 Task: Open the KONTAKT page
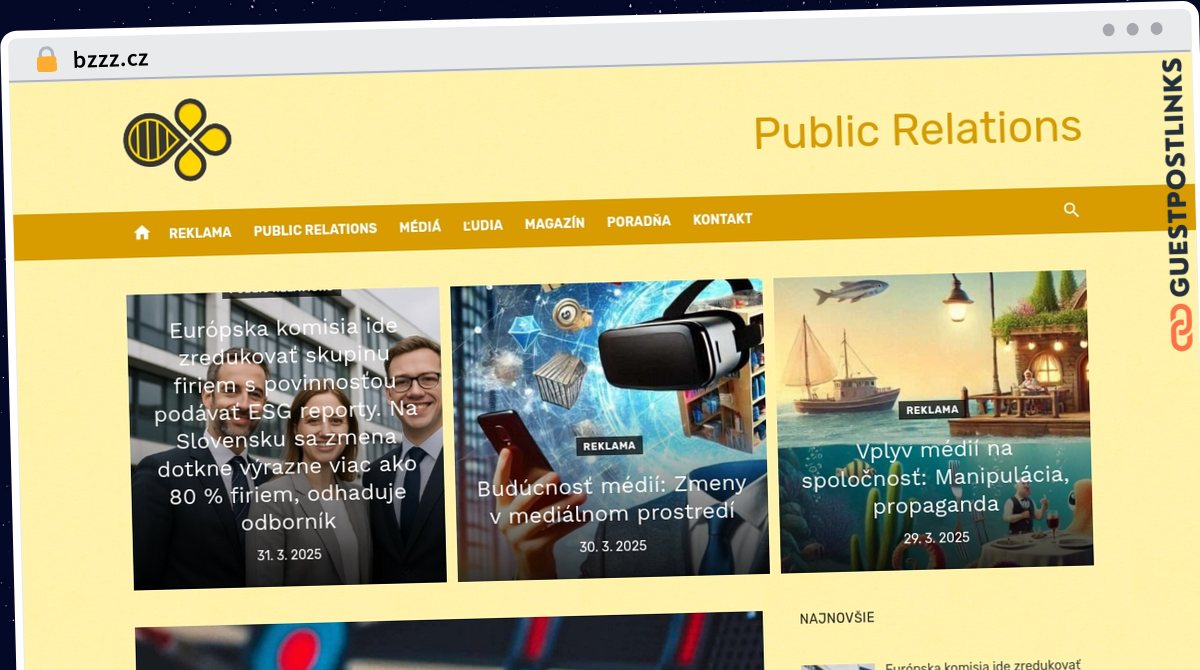click(x=723, y=219)
